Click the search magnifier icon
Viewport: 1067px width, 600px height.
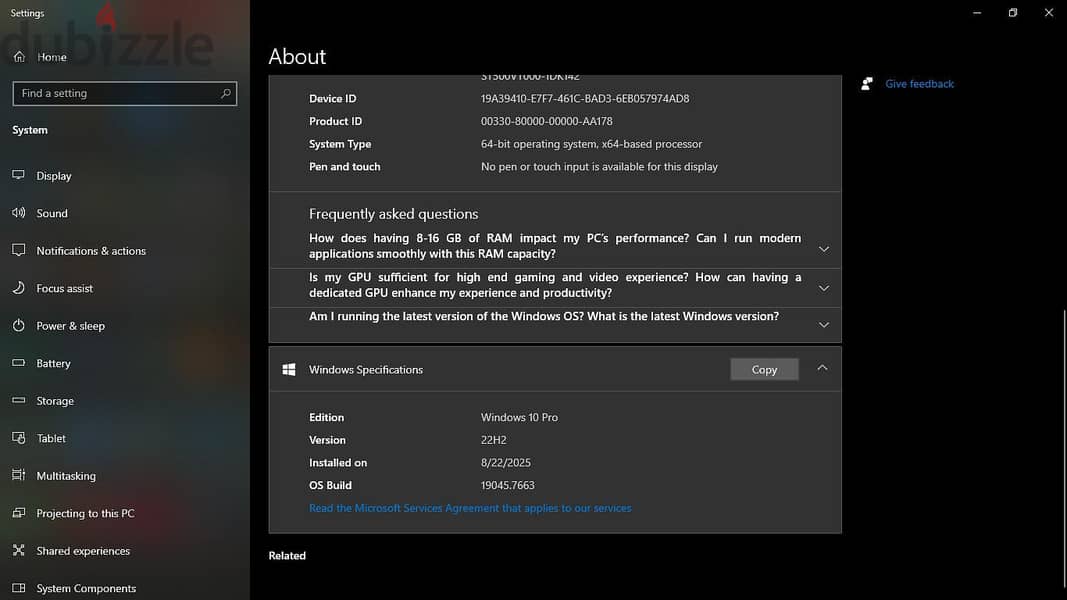(x=226, y=93)
